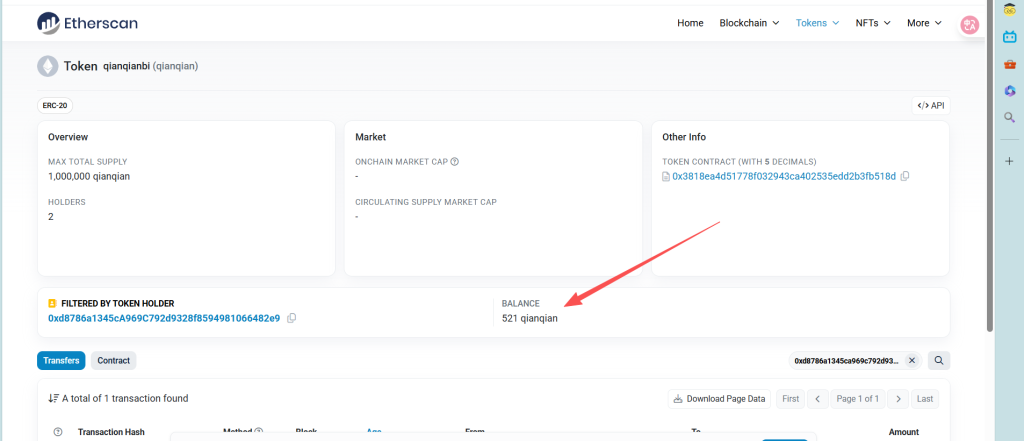Click the help icon beside Onchain Market Cap

455,161
